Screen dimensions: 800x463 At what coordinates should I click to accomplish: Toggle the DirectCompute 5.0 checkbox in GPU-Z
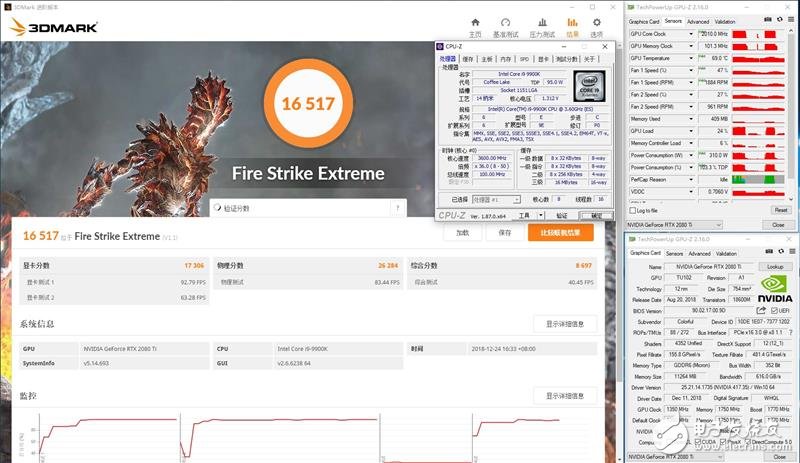pos(747,442)
